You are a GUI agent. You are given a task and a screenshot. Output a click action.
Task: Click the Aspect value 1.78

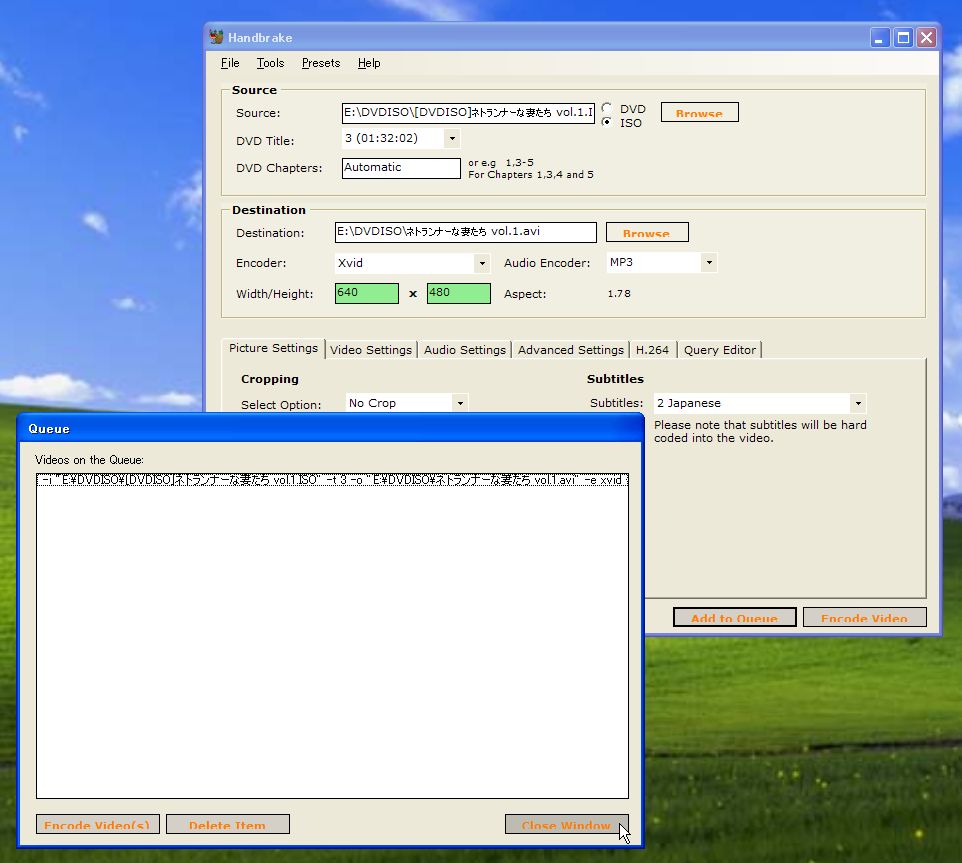(x=619, y=294)
